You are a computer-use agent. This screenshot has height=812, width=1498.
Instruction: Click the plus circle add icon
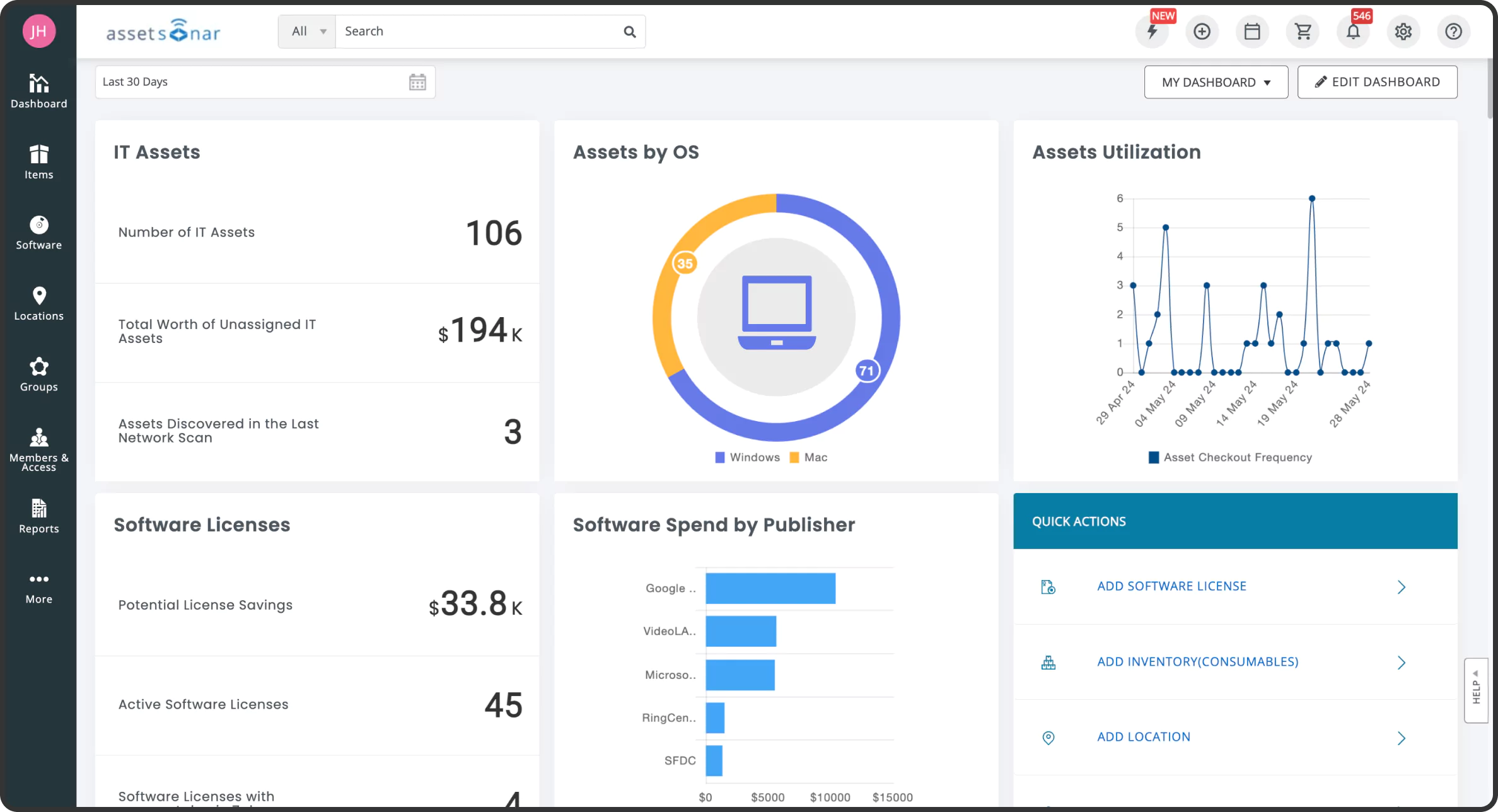click(1202, 32)
